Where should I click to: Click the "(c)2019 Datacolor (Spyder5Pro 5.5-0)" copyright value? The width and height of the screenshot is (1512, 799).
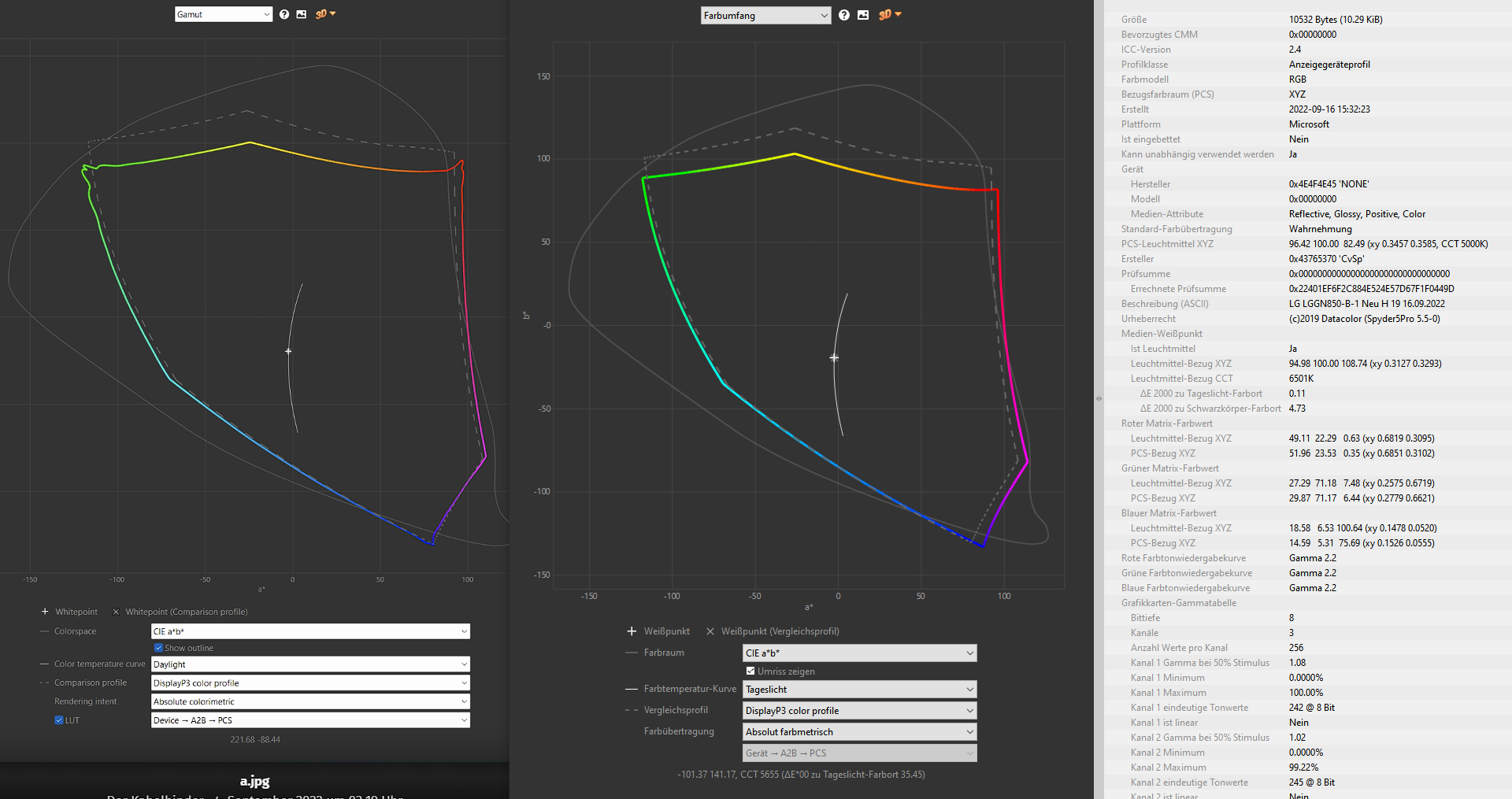point(1365,319)
